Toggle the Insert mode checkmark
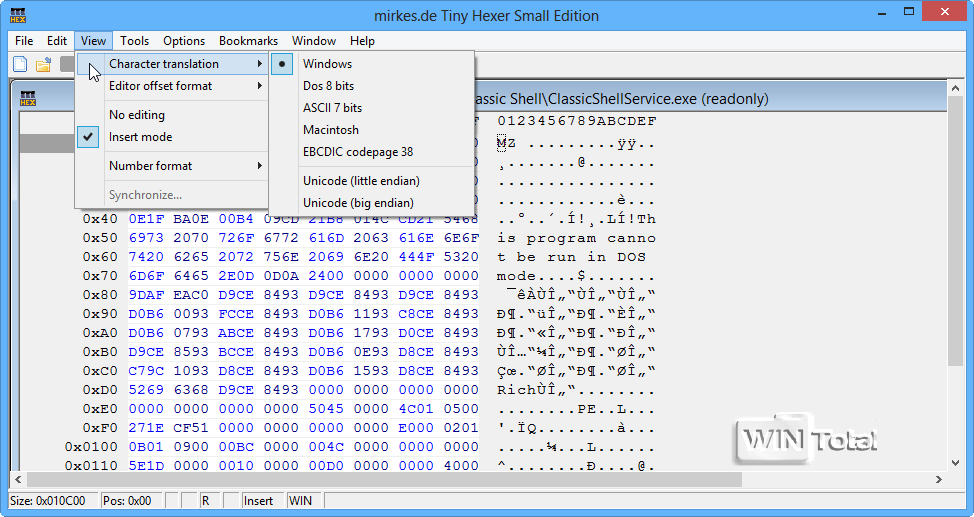Viewport: 974px width, 517px height. tap(140, 137)
